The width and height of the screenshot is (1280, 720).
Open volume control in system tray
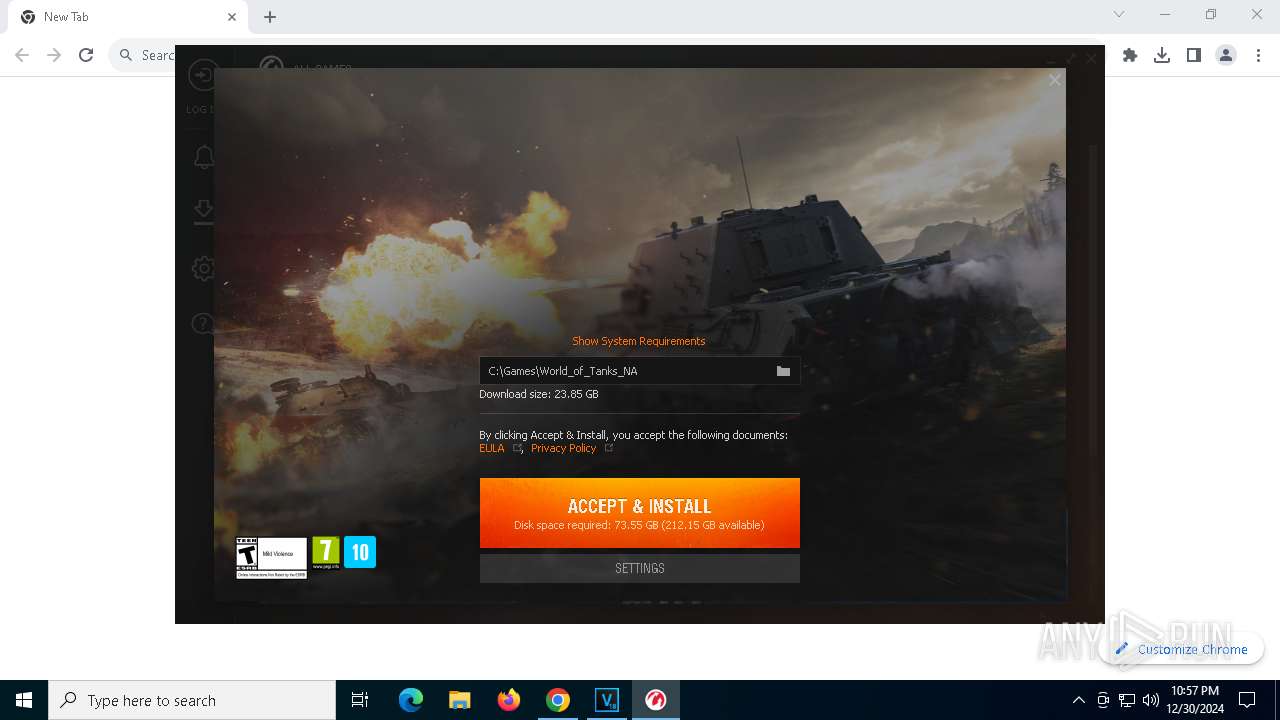1150,700
